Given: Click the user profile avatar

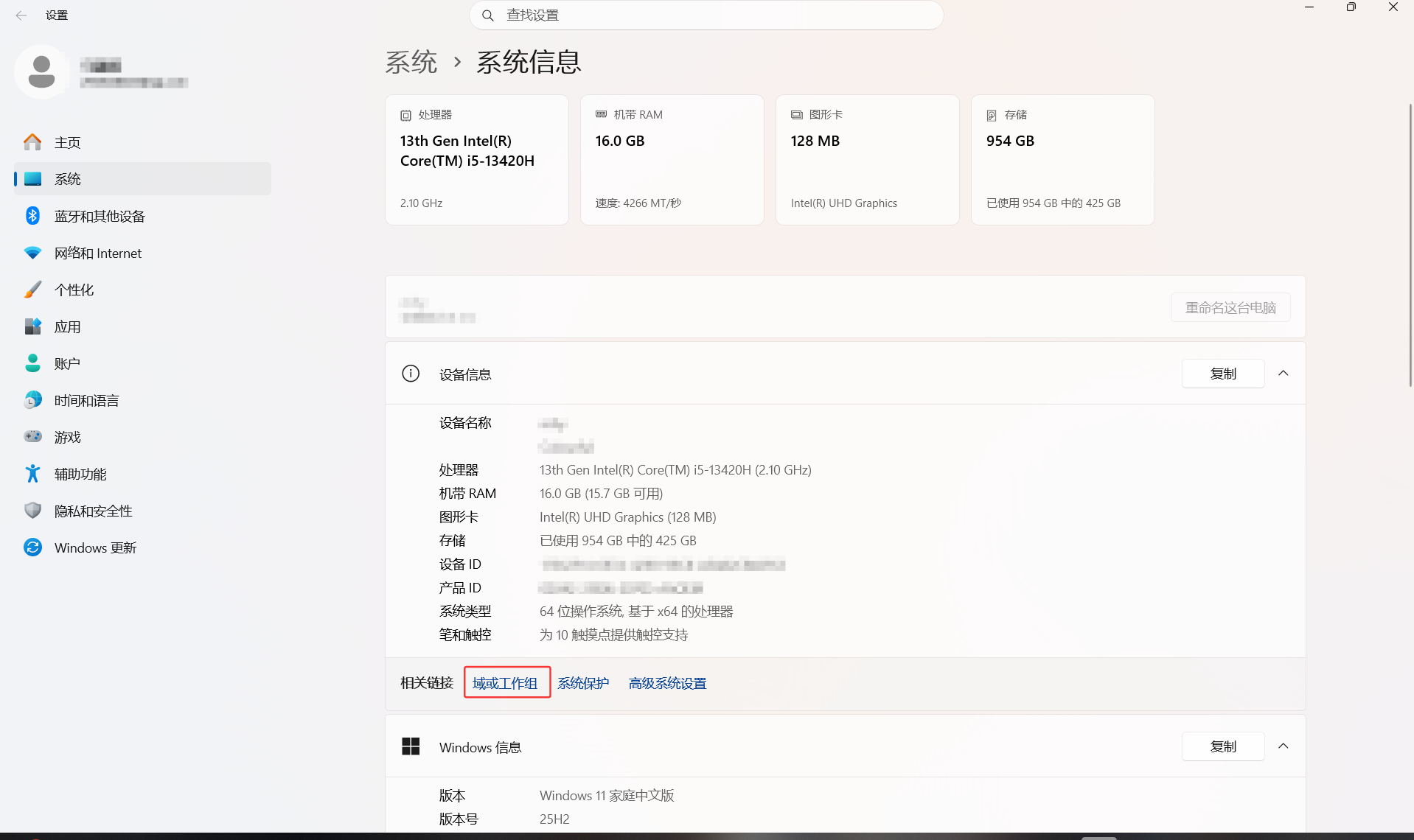Looking at the screenshot, I should 41,71.
